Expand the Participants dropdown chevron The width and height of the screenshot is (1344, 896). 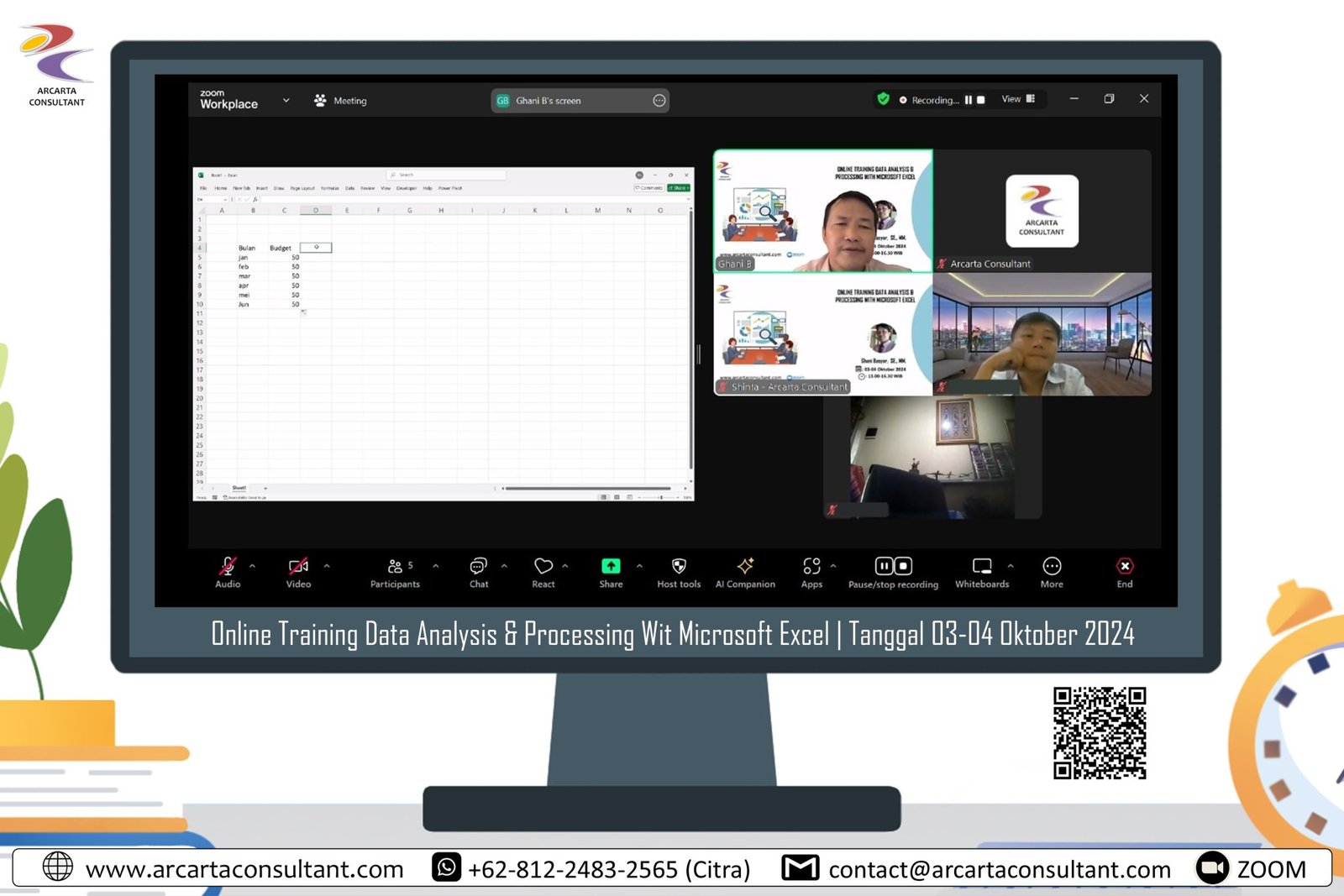pos(435,565)
